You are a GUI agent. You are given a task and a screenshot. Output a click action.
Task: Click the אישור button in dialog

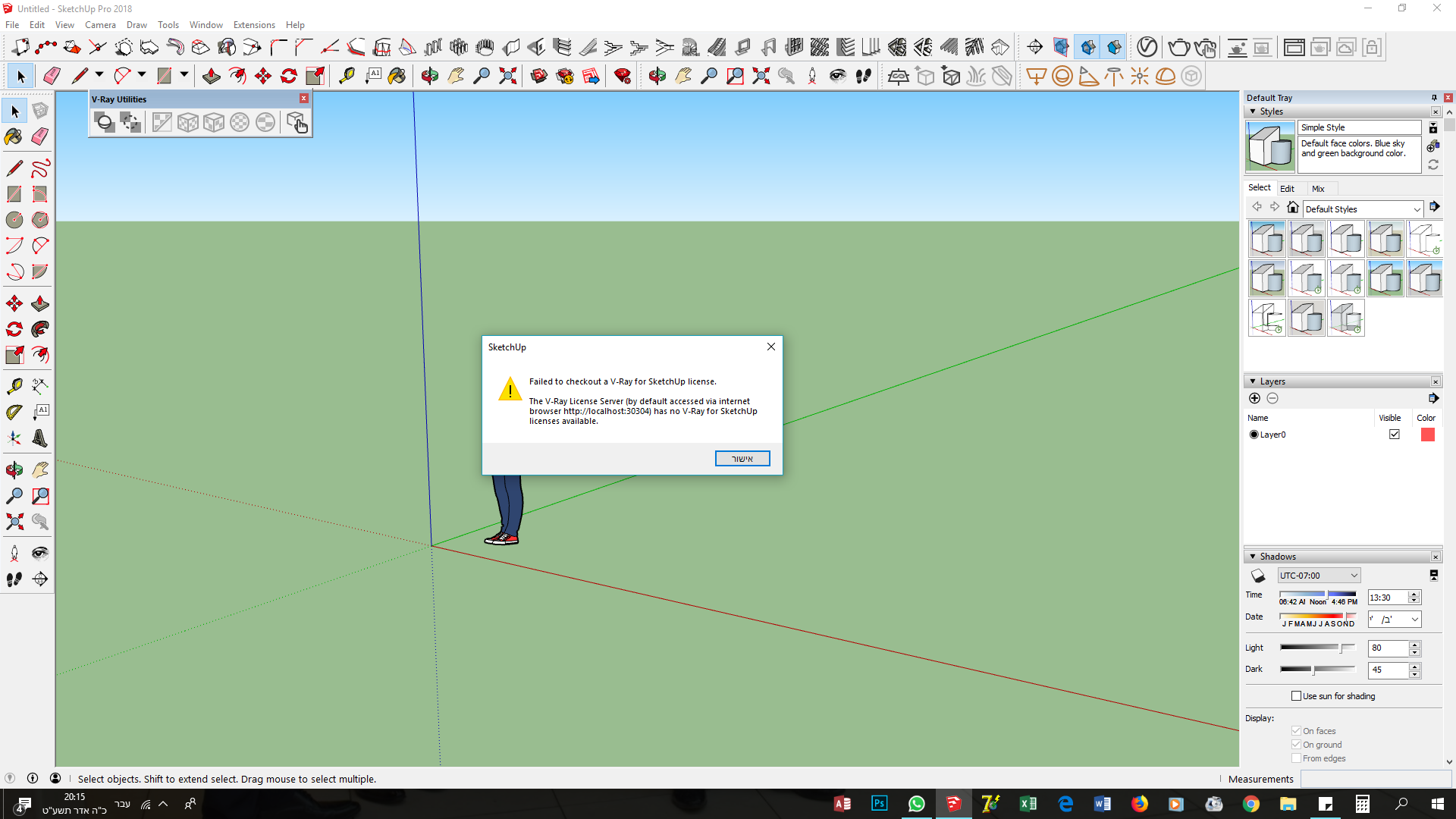pyautogui.click(x=742, y=459)
